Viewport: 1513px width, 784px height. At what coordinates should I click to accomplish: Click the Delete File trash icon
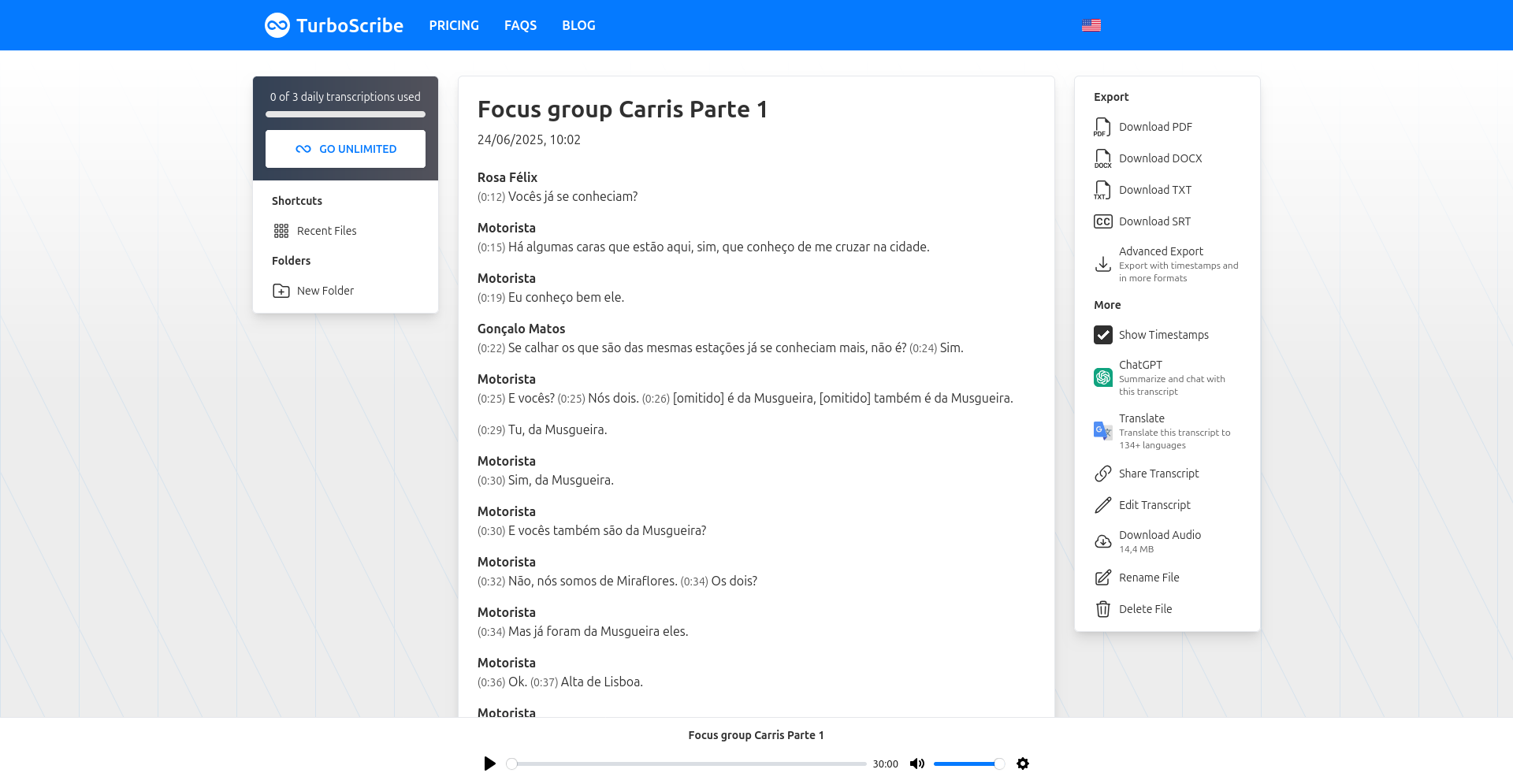tap(1102, 609)
